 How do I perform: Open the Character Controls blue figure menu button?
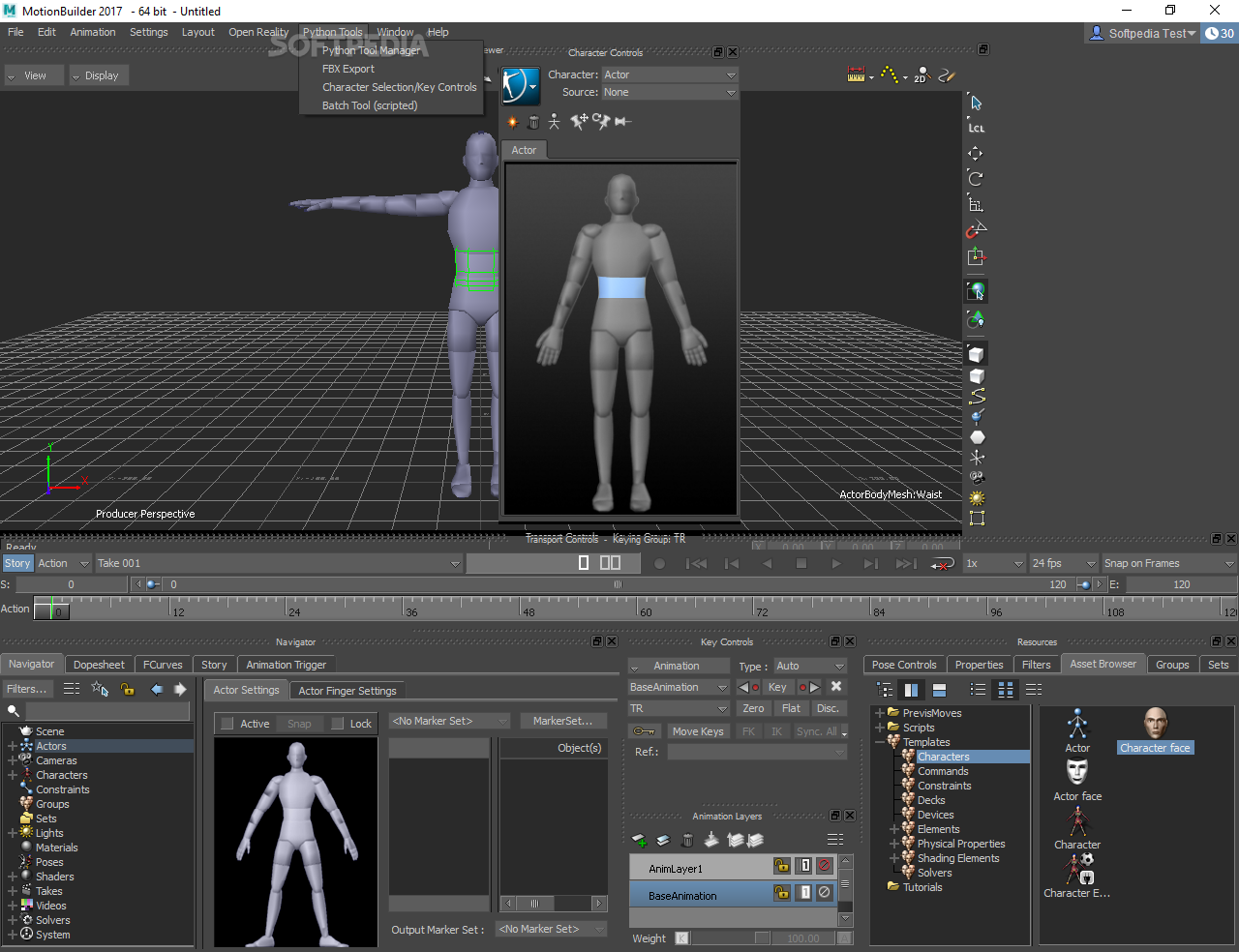521,85
